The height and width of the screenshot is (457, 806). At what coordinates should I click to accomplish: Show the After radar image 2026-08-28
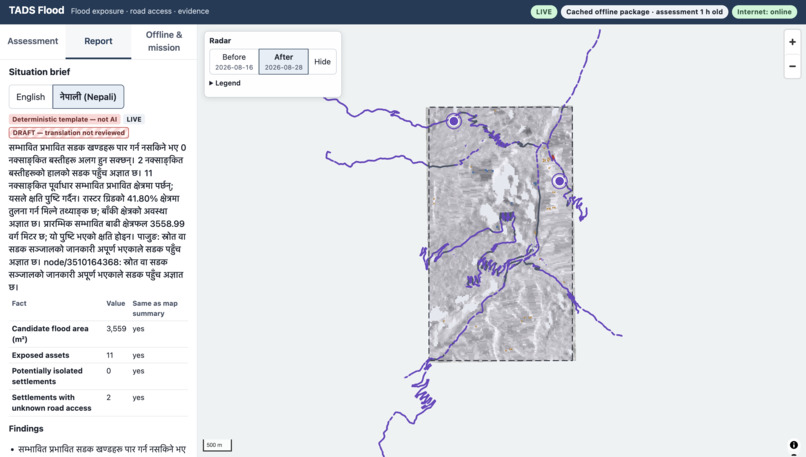click(x=284, y=62)
